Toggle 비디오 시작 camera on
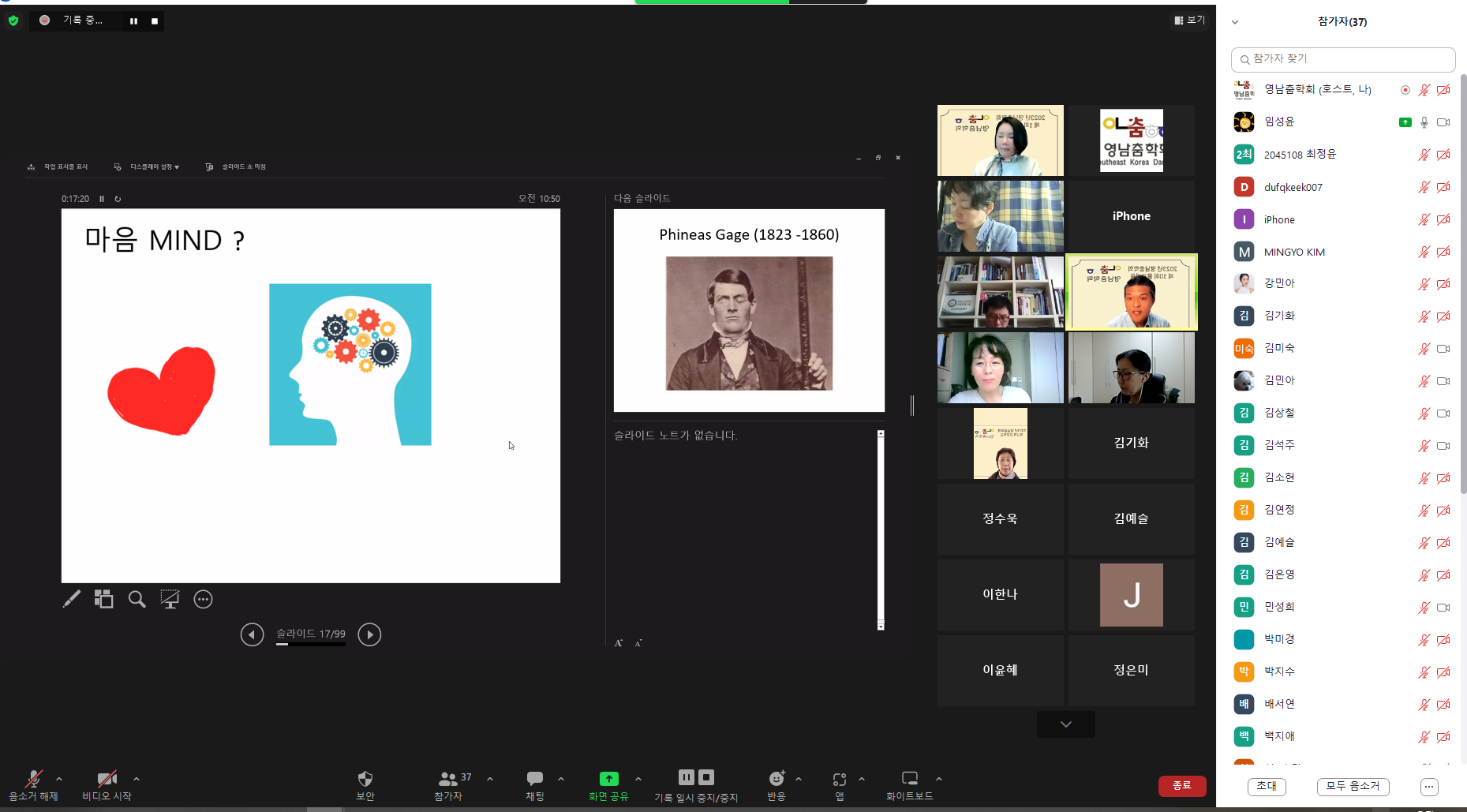The image size is (1467, 812). pos(107,779)
